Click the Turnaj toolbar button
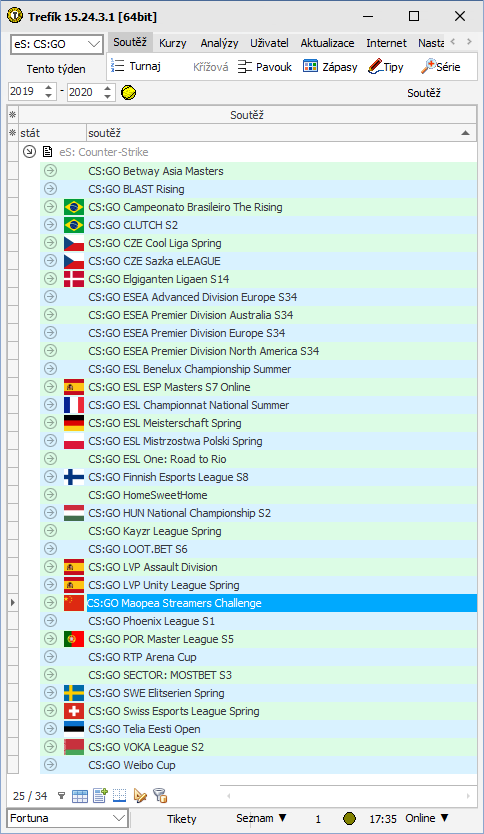The height and width of the screenshot is (834, 484). click(136, 66)
